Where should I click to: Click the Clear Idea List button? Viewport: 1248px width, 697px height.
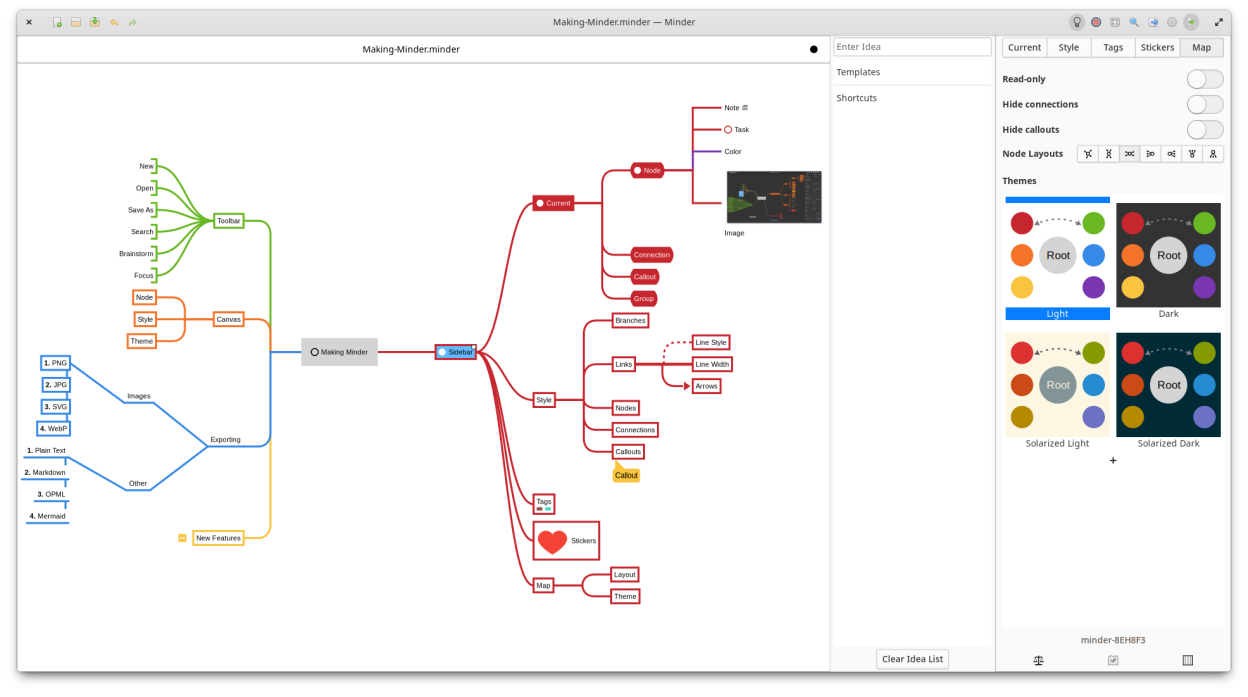point(912,659)
